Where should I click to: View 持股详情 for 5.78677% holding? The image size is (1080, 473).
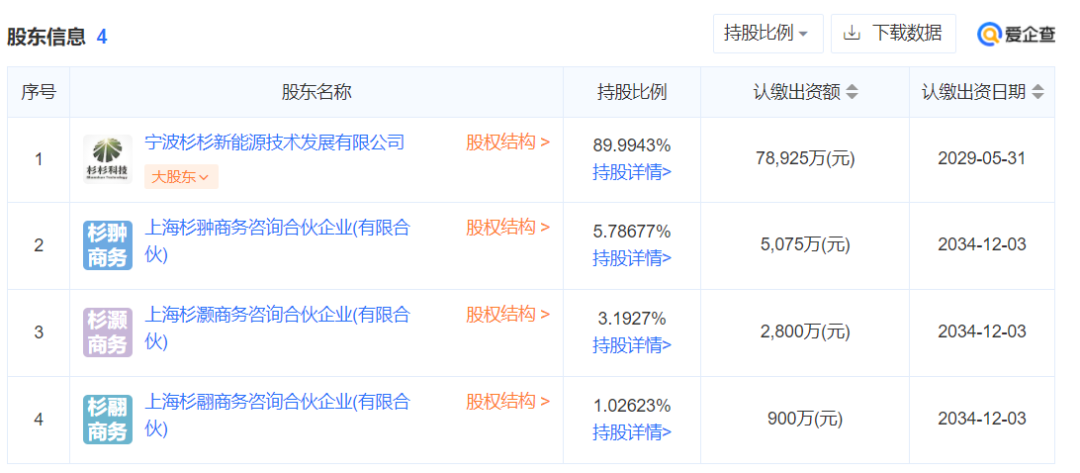632,258
